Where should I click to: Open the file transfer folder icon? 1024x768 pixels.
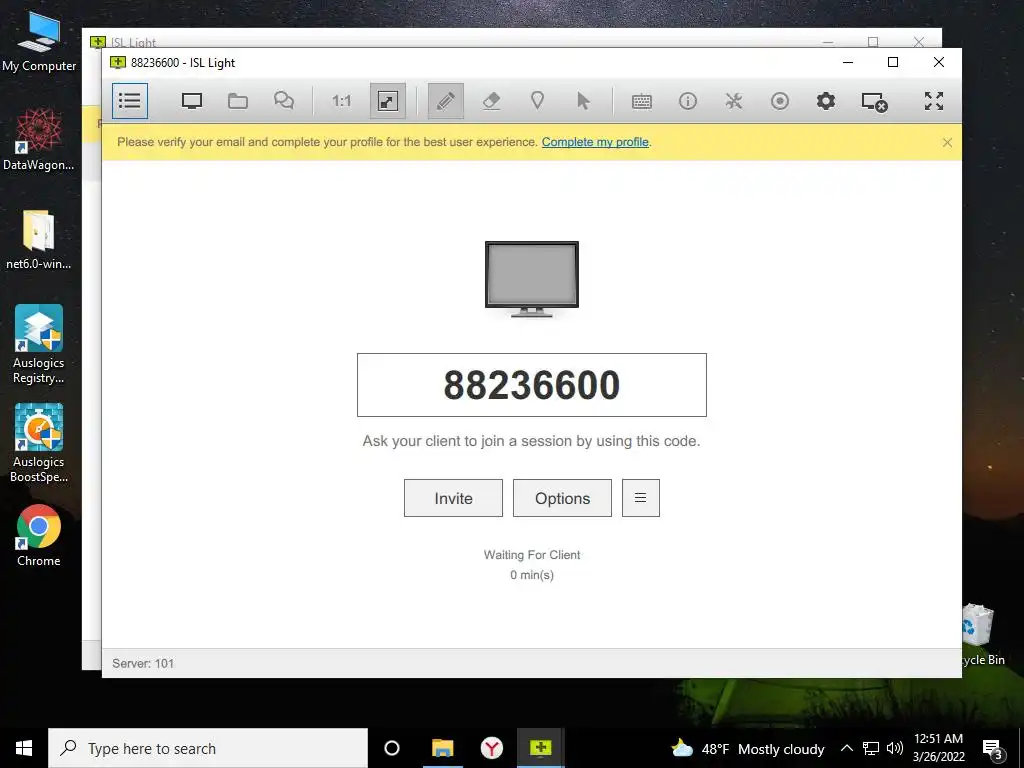(238, 101)
